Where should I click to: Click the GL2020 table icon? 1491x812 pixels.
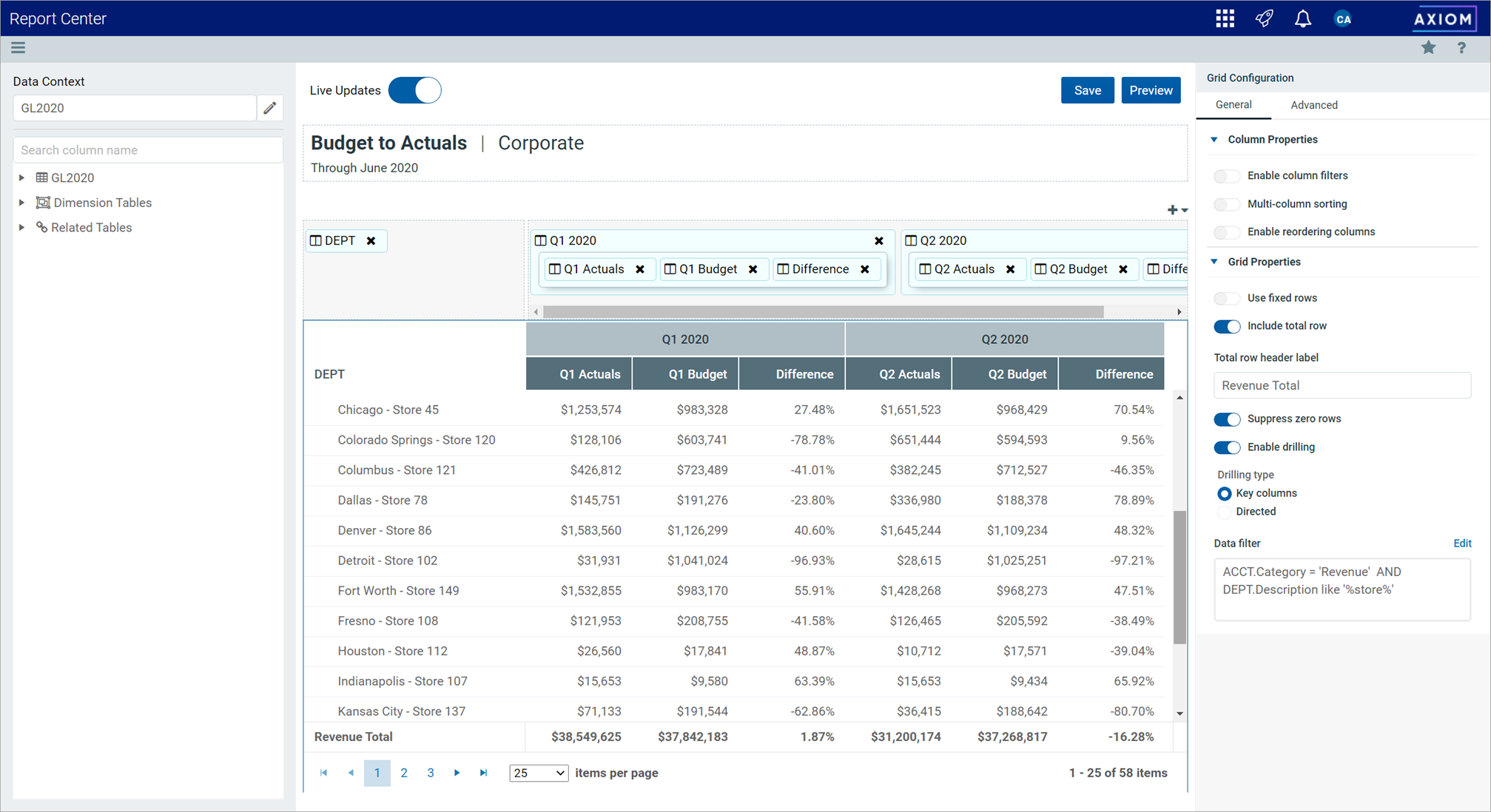click(x=42, y=177)
